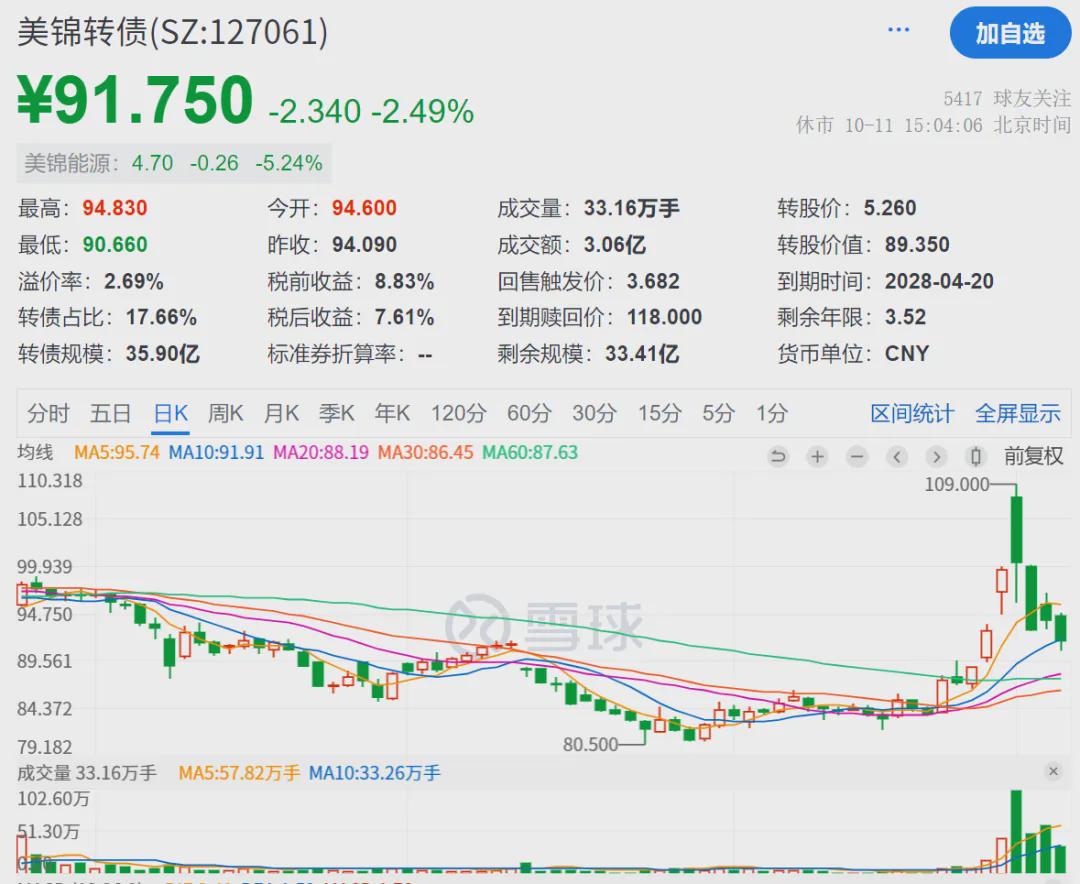Click the 美锦转债(SZ:127061) title

pos(172,32)
